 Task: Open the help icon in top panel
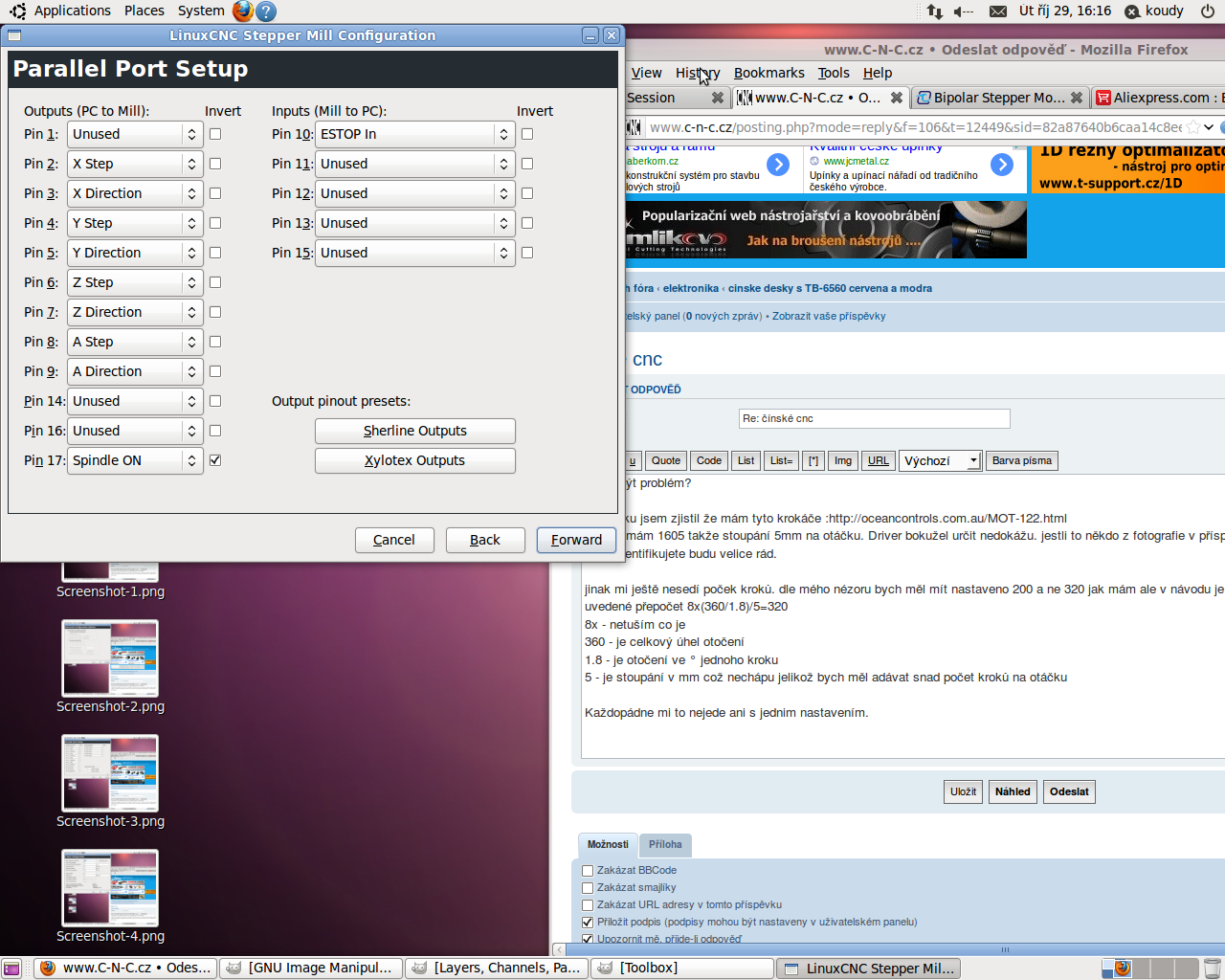click(266, 11)
